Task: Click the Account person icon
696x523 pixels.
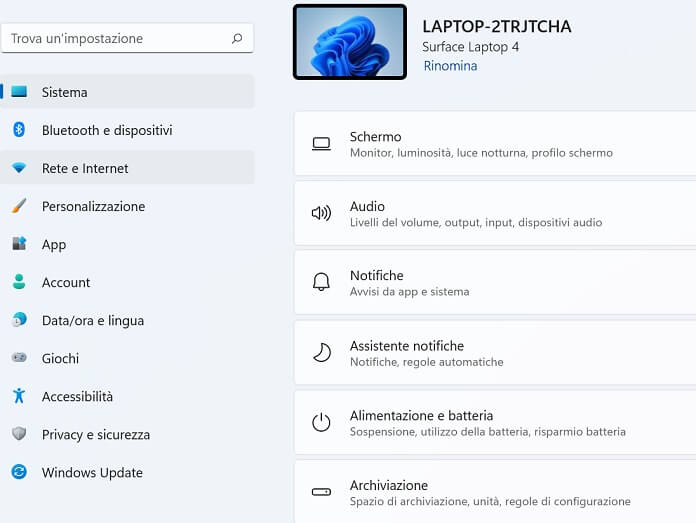Action: click(19, 282)
